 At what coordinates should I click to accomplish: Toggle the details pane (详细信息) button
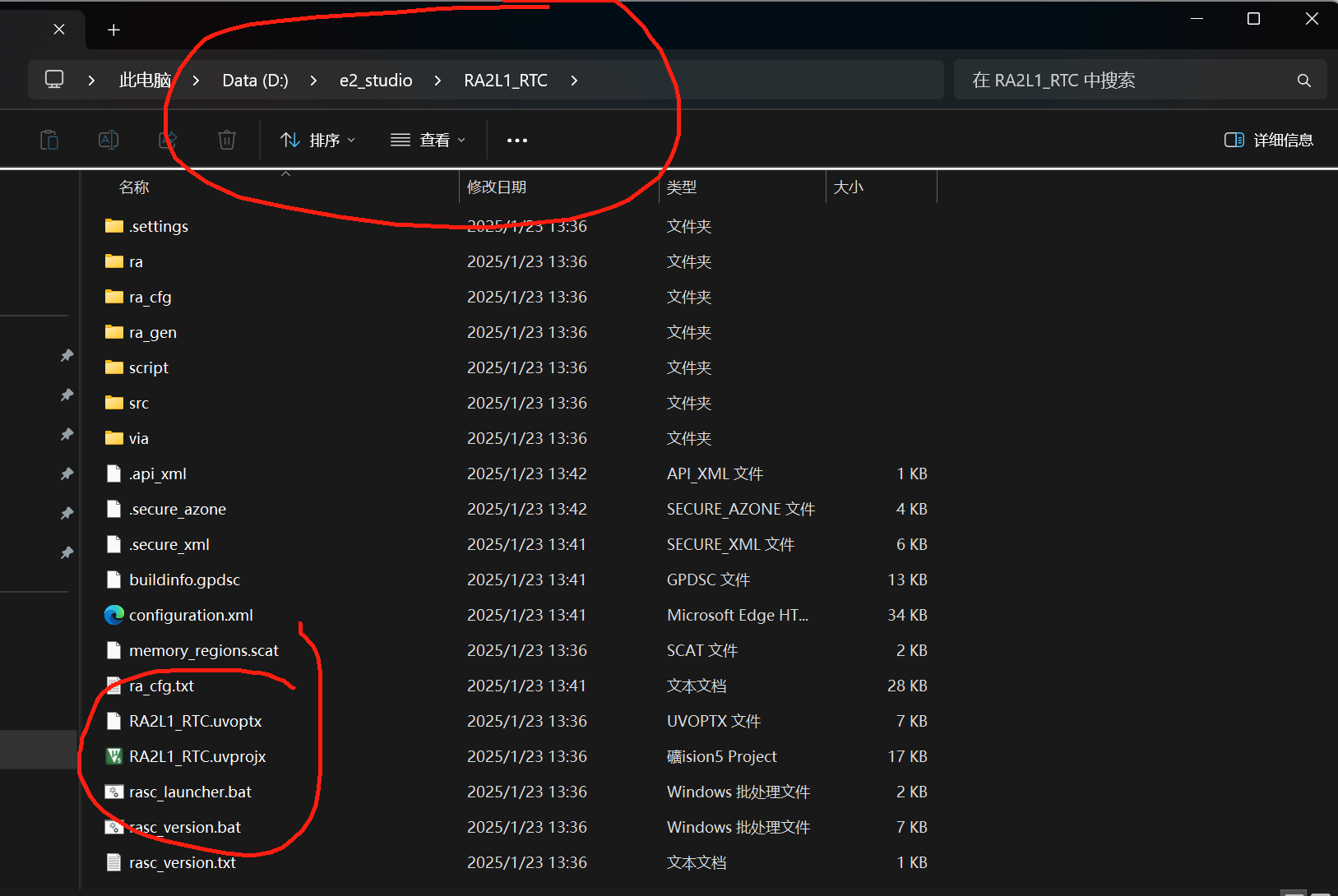1269,140
